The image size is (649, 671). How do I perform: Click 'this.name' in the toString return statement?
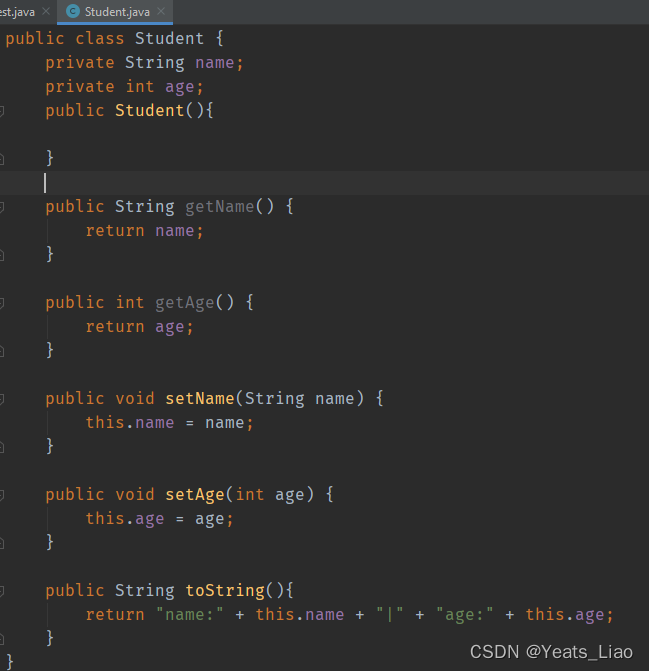click(300, 615)
